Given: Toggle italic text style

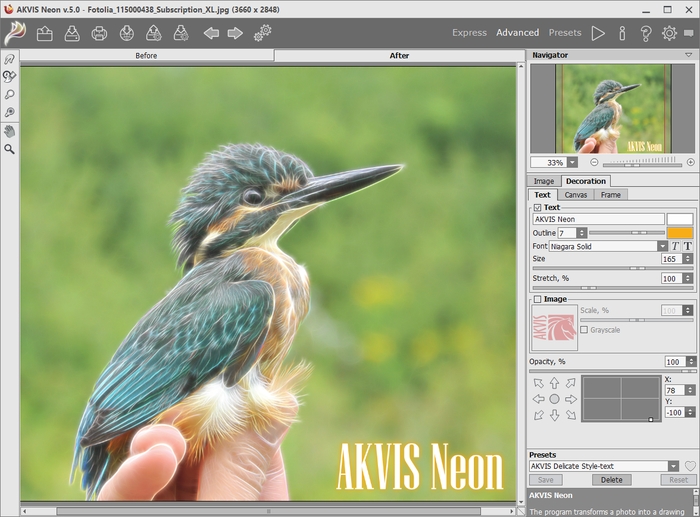Looking at the screenshot, I should tap(675, 246).
